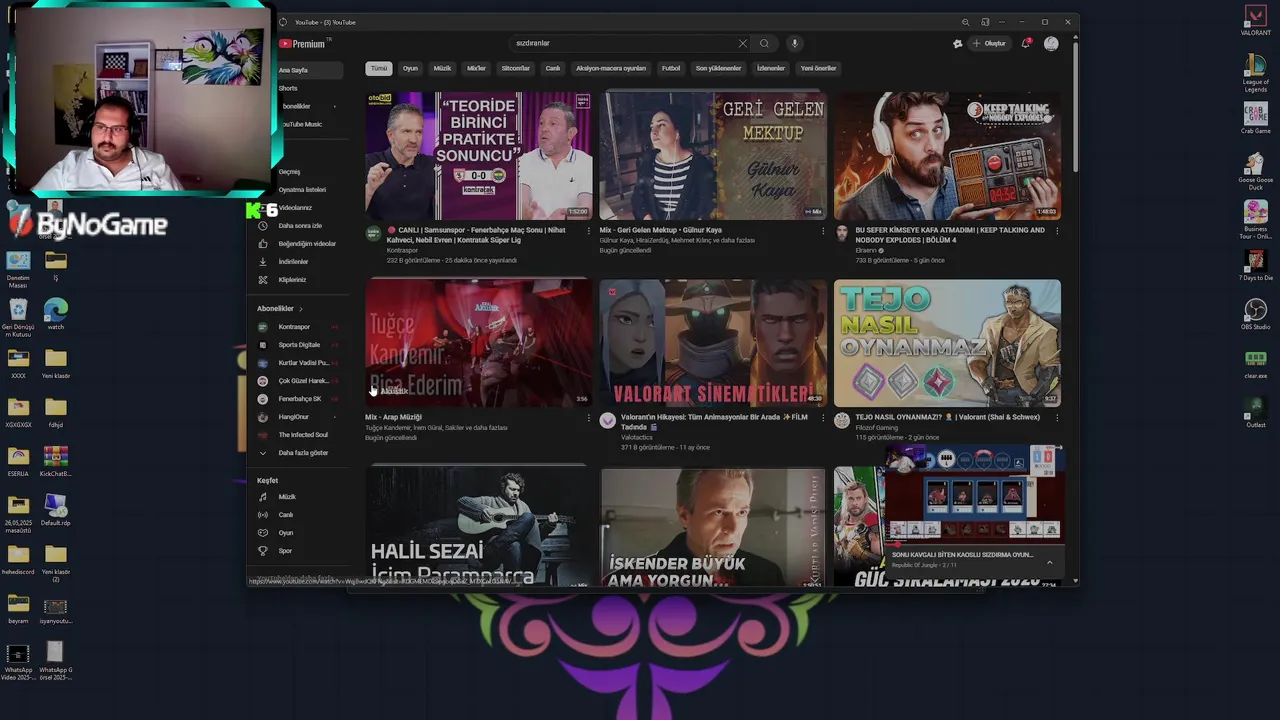Click the zoom magnifier icon in the title bar
The height and width of the screenshot is (720, 1280).
pos(965,22)
